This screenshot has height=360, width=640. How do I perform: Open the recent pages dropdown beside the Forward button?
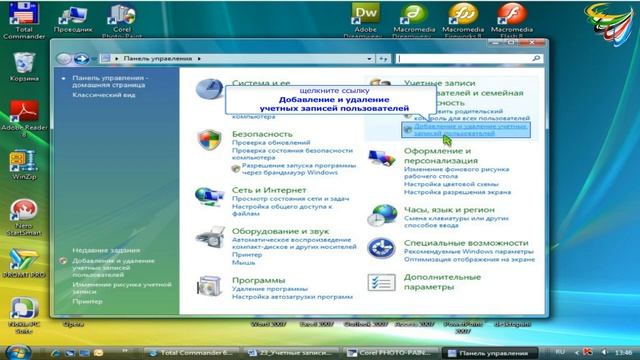pyautogui.click(x=94, y=59)
